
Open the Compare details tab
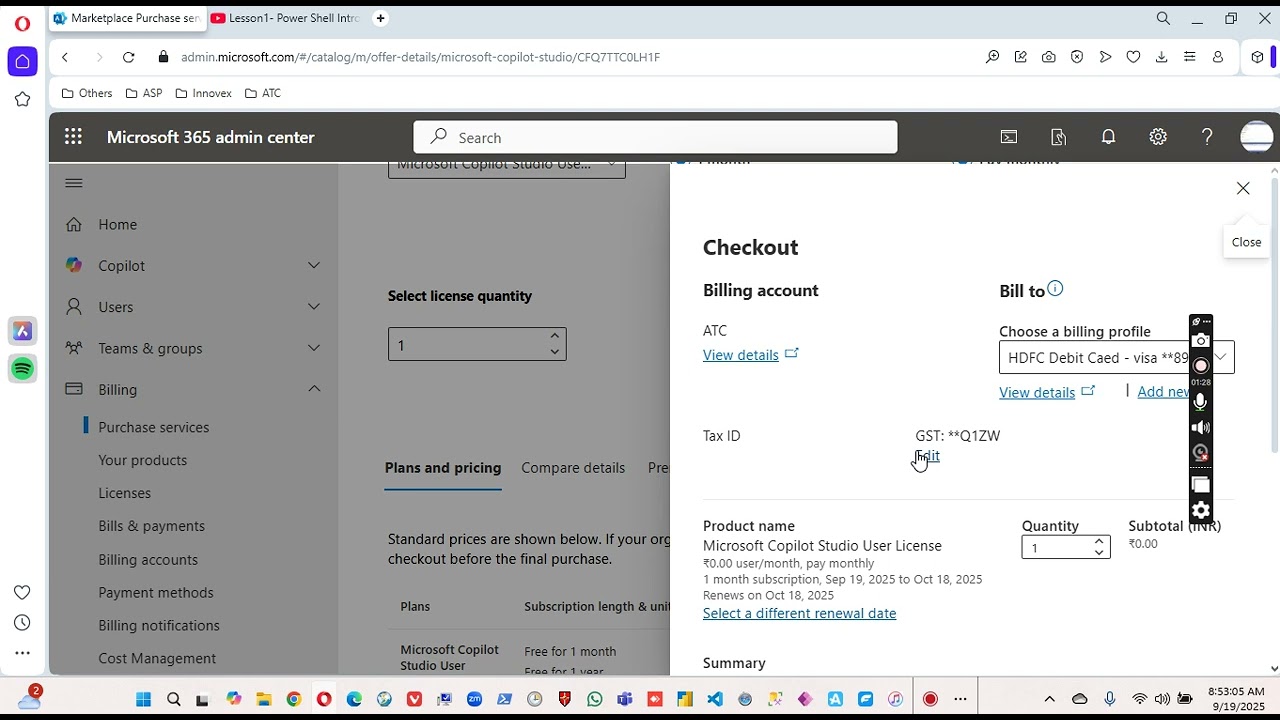point(573,468)
